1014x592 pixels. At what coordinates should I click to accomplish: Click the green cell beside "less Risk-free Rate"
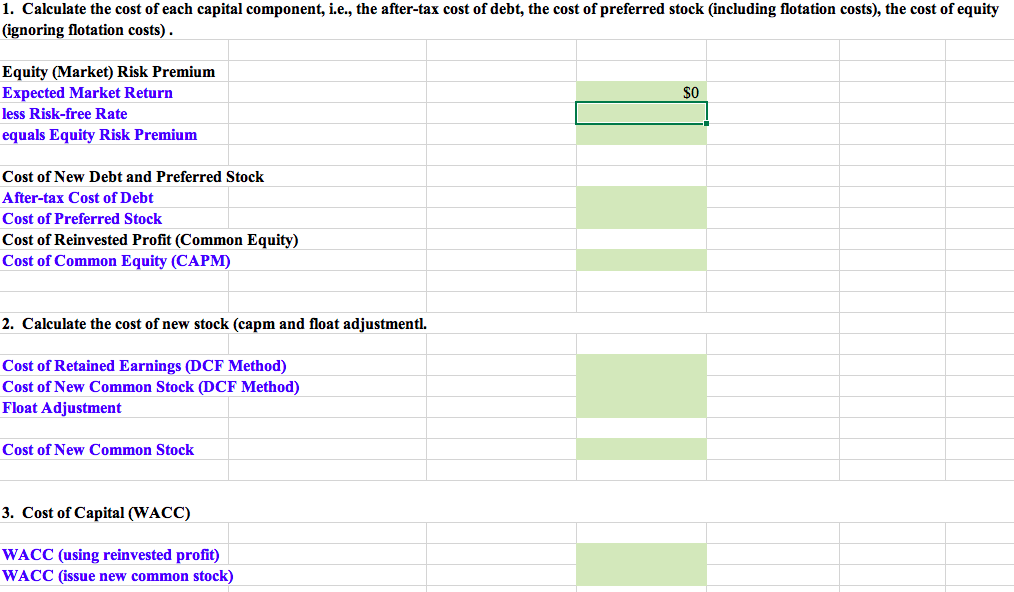click(x=641, y=112)
